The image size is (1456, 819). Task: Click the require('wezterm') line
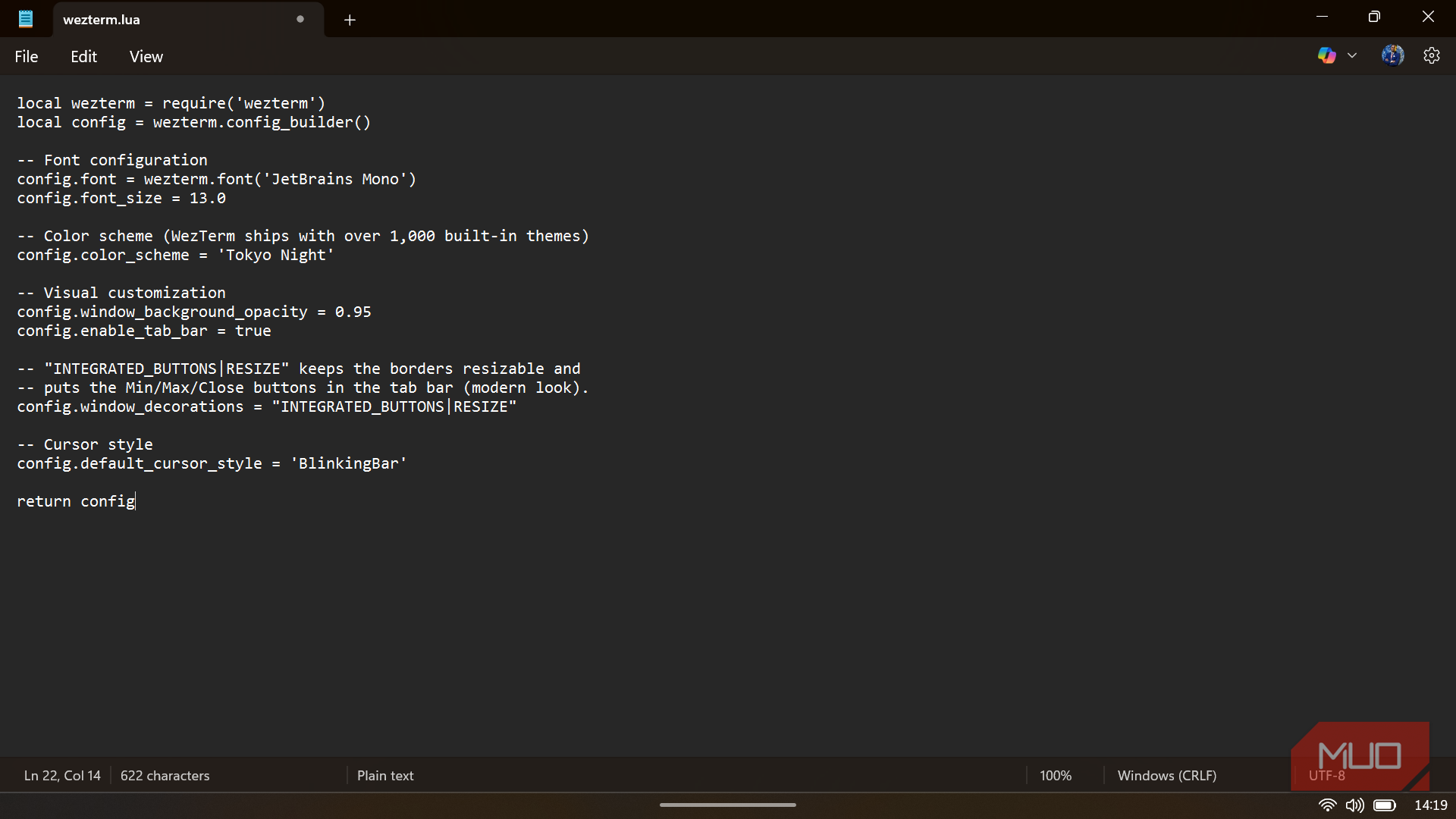coord(171,104)
